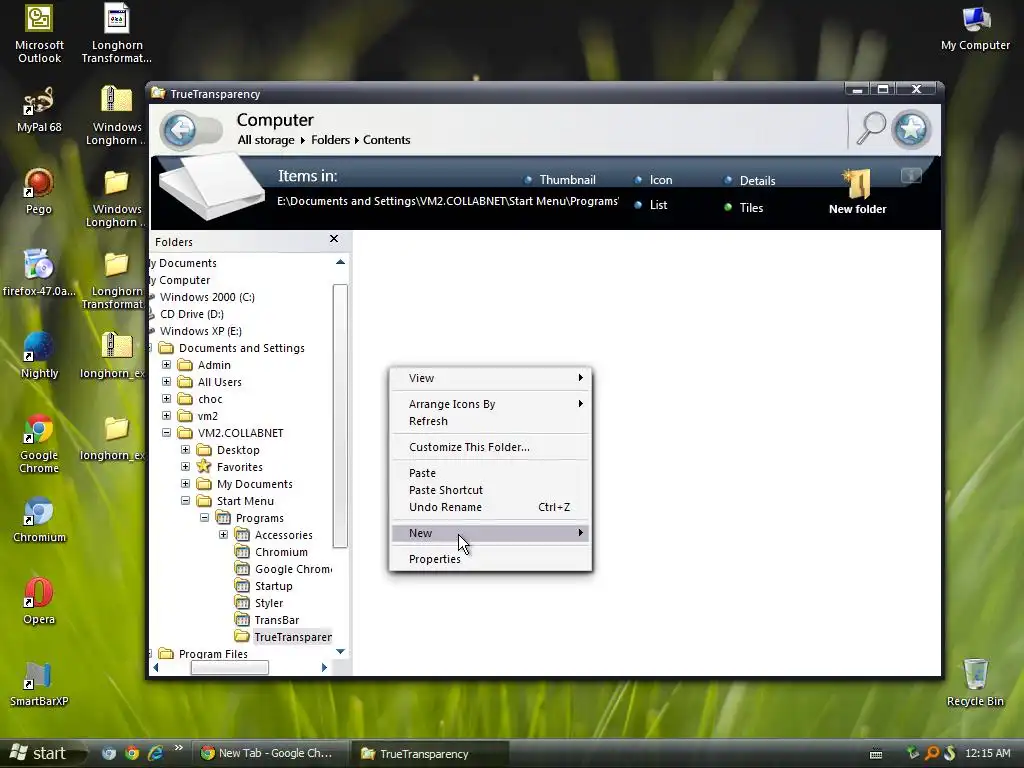Expand the All Users folder node

167,381
